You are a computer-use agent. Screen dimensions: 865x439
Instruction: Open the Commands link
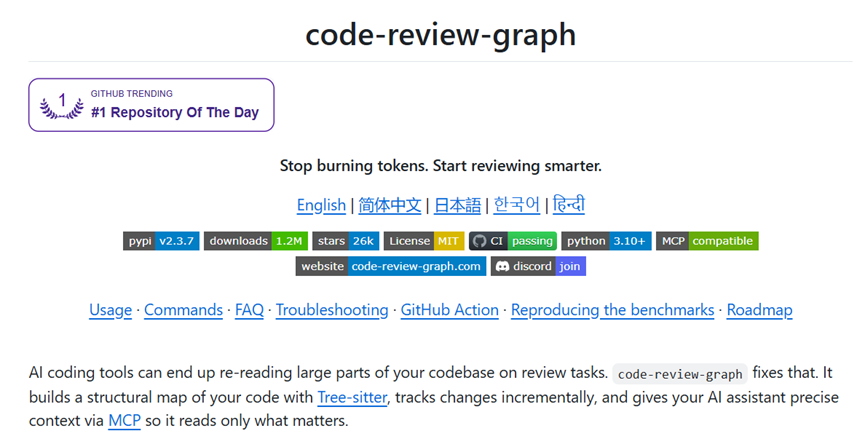coord(183,310)
